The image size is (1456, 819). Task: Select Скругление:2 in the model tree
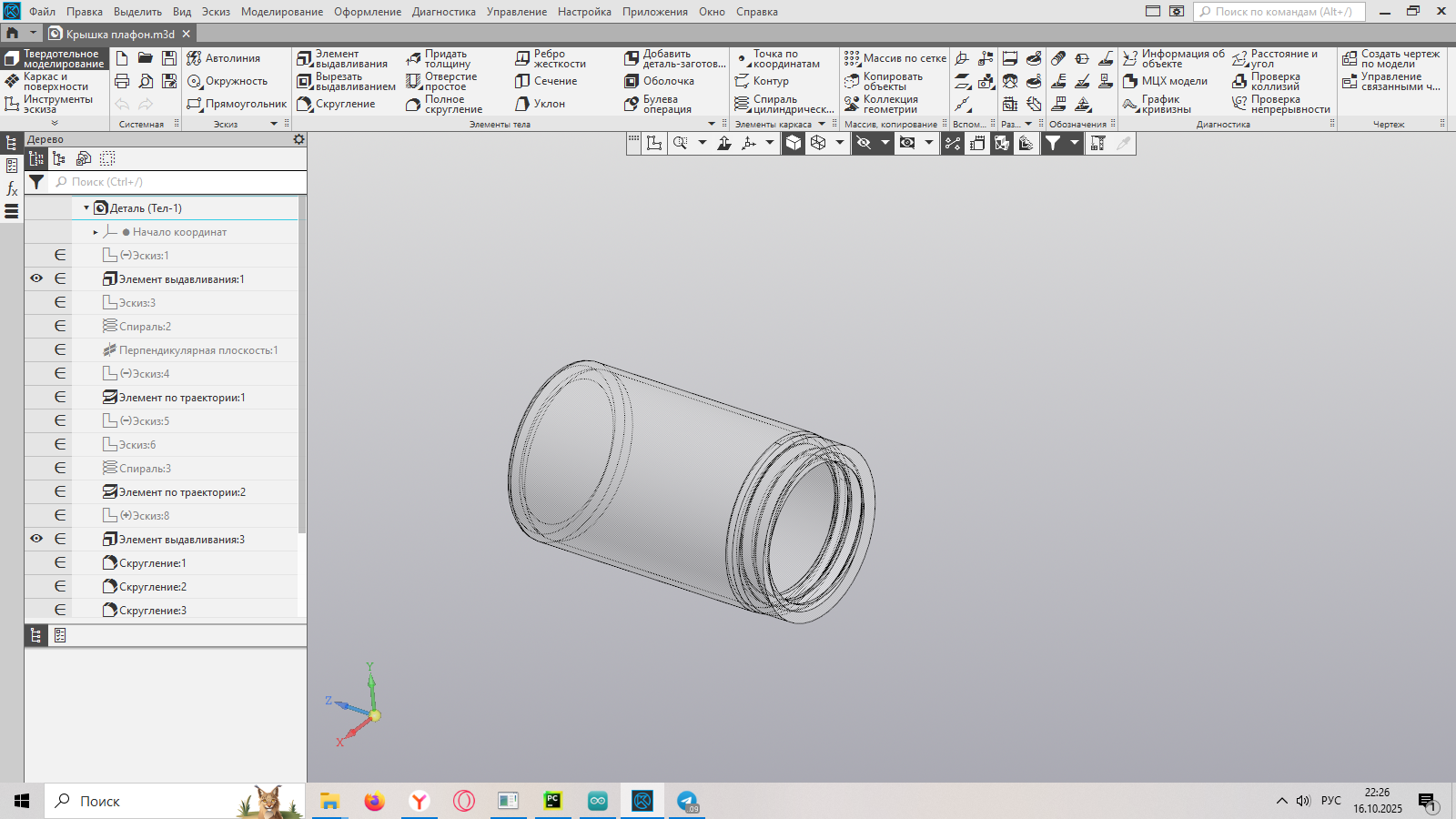pyautogui.click(x=152, y=587)
